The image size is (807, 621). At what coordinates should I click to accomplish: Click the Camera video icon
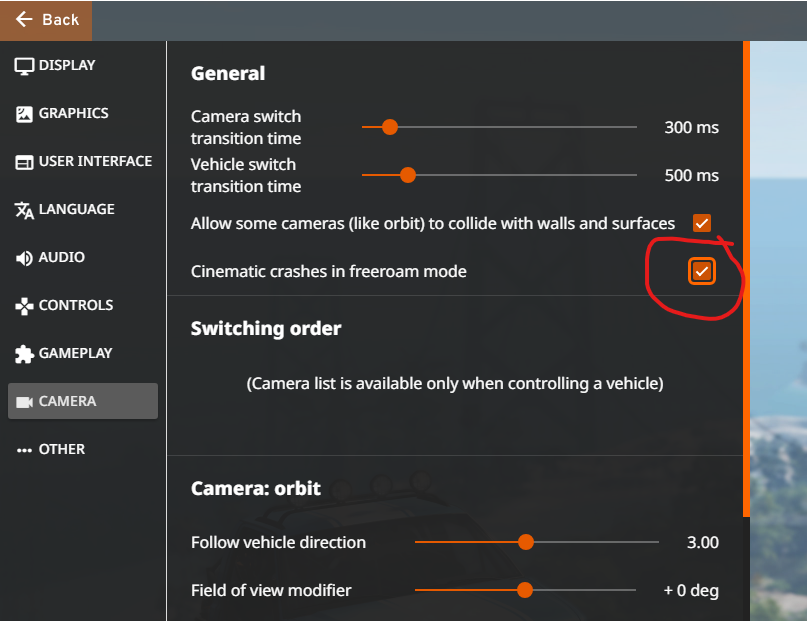tap(24, 402)
